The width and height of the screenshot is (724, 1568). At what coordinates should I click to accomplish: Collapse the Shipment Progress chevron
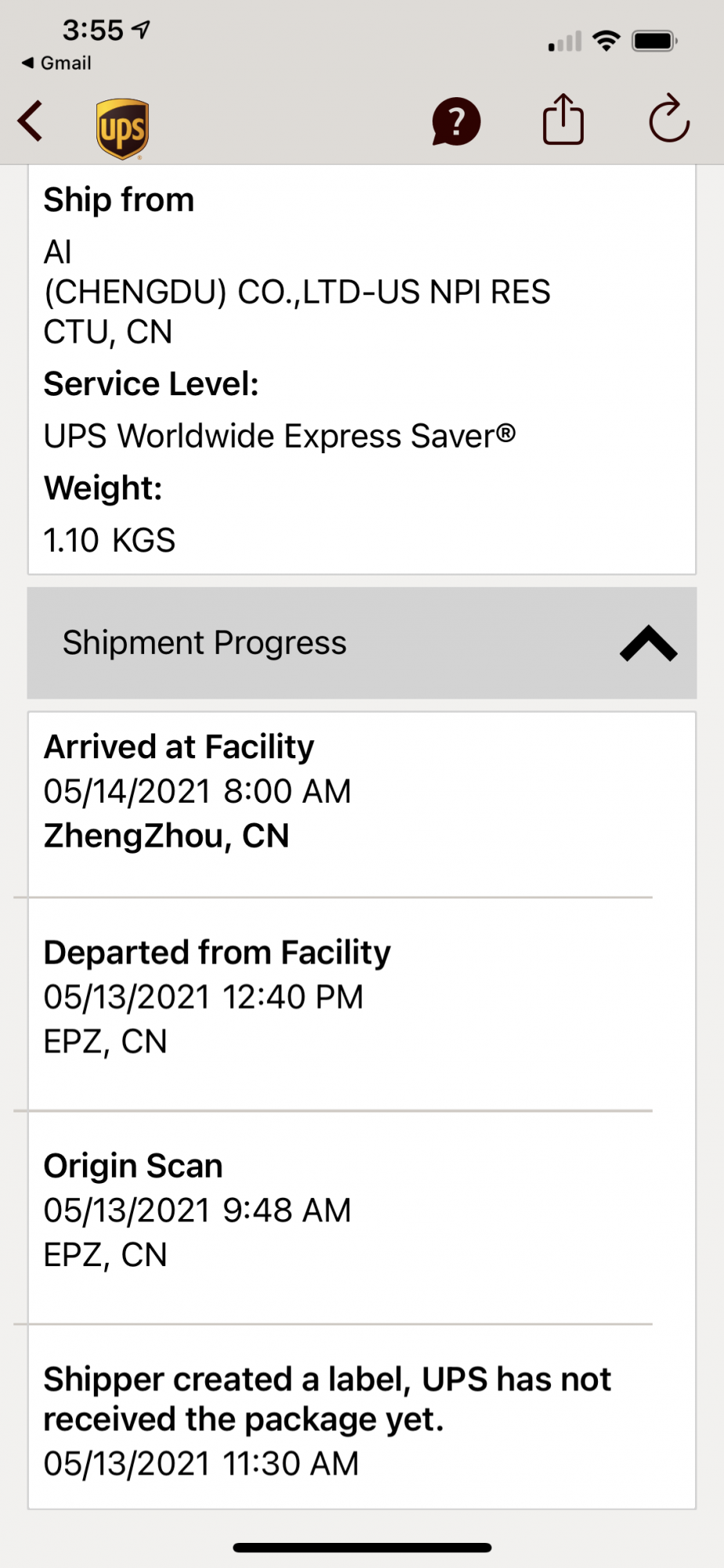pos(648,644)
